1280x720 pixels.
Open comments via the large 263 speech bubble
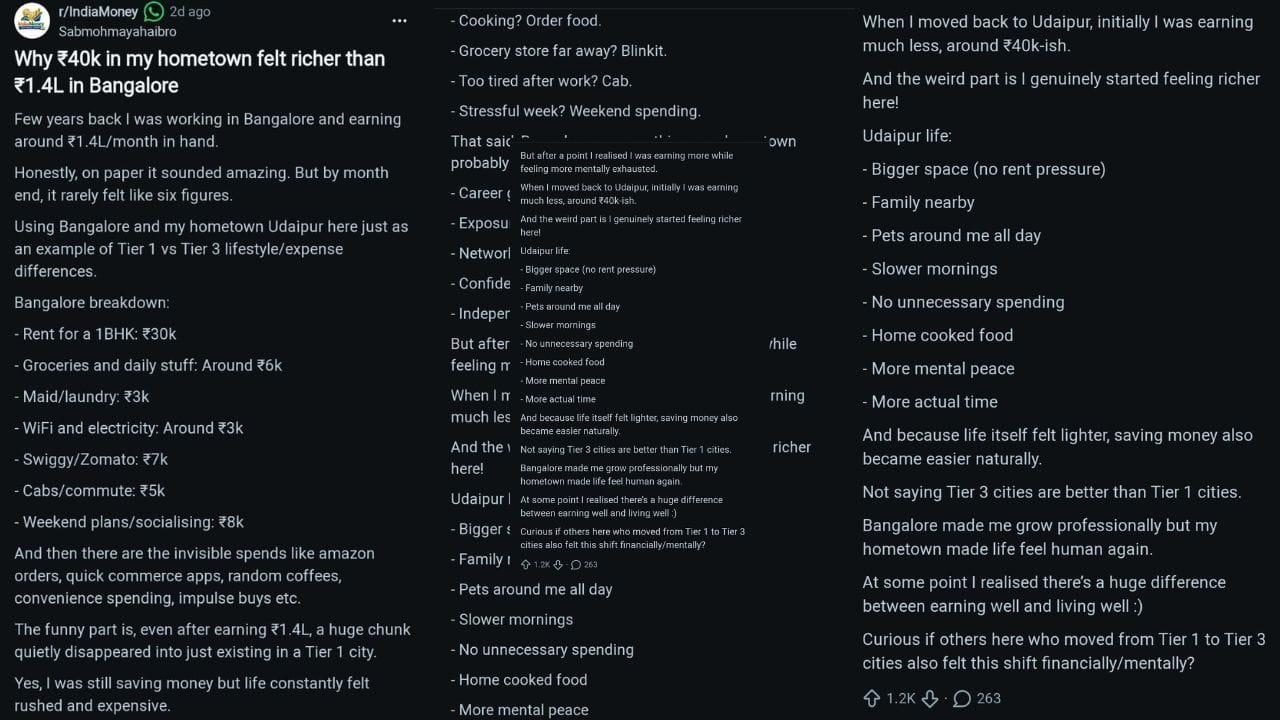click(962, 698)
